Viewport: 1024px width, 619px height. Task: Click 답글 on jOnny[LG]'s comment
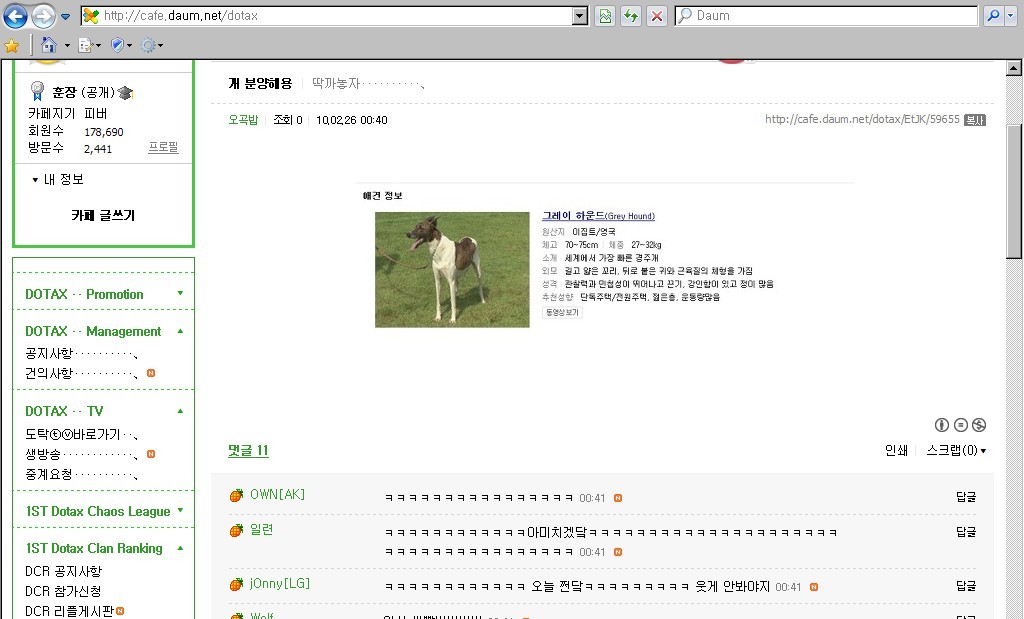pos(966,586)
